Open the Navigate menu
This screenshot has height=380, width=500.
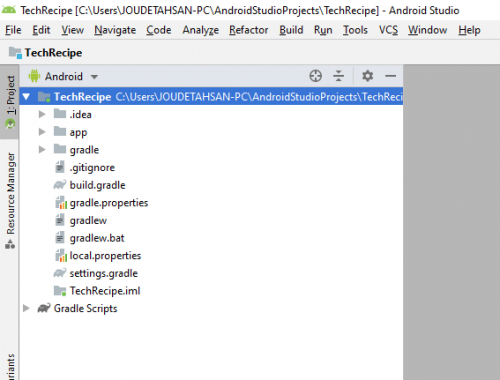click(x=115, y=30)
